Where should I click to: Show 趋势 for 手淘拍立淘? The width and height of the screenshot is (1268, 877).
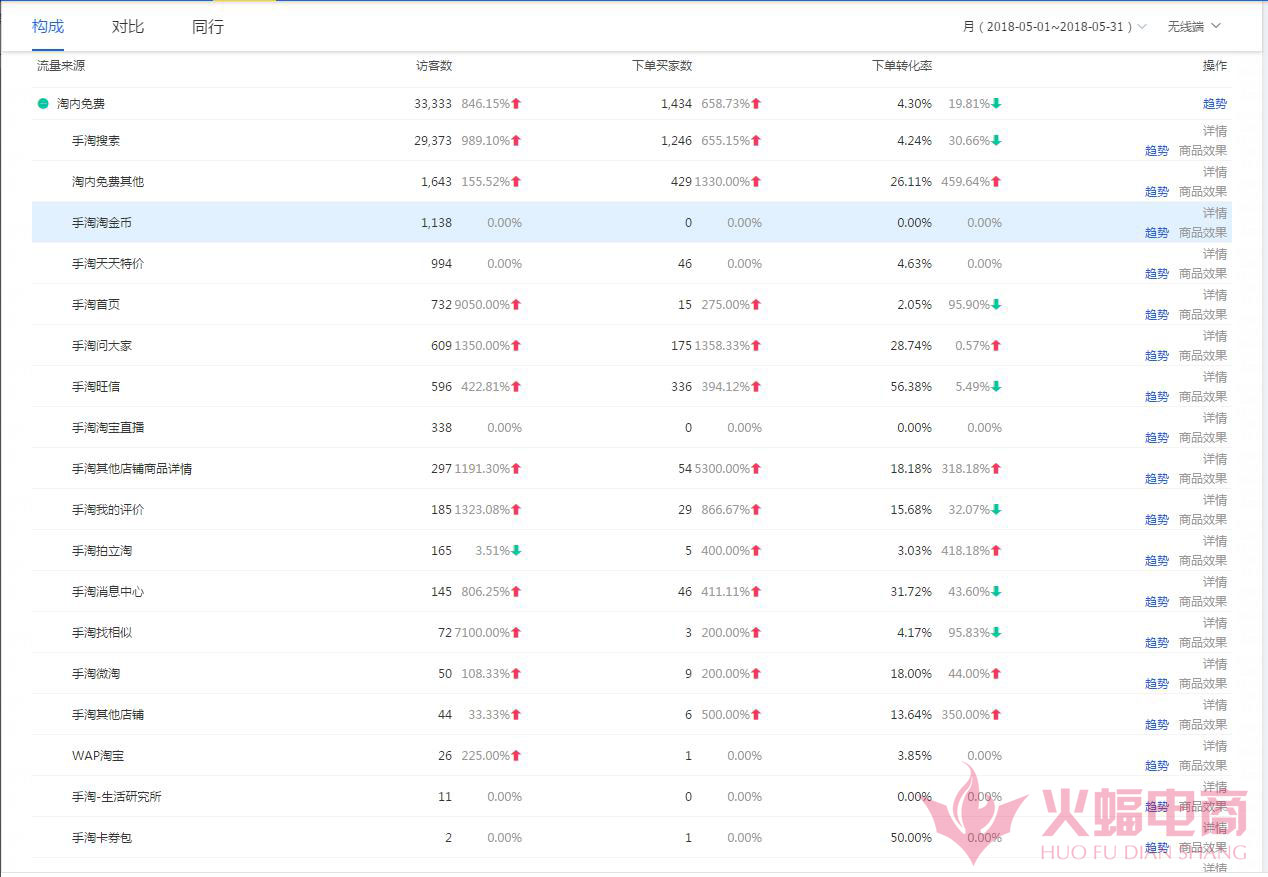(x=1157, y=561)
